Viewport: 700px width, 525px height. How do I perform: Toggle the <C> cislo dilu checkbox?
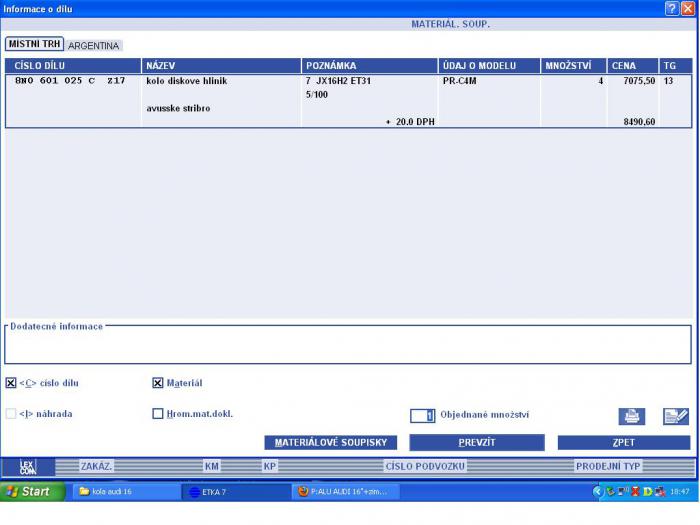[x=11, y=383]
